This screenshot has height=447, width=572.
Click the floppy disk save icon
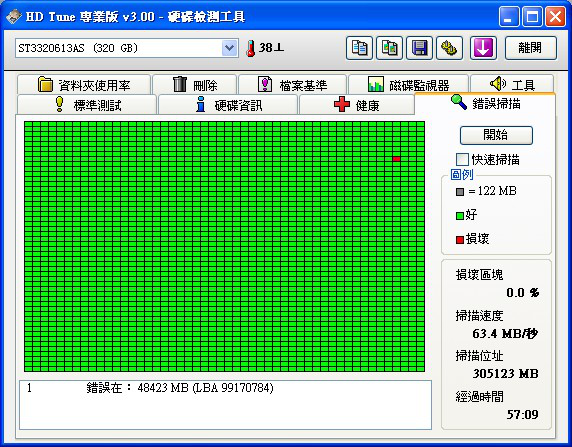[420, 48]
